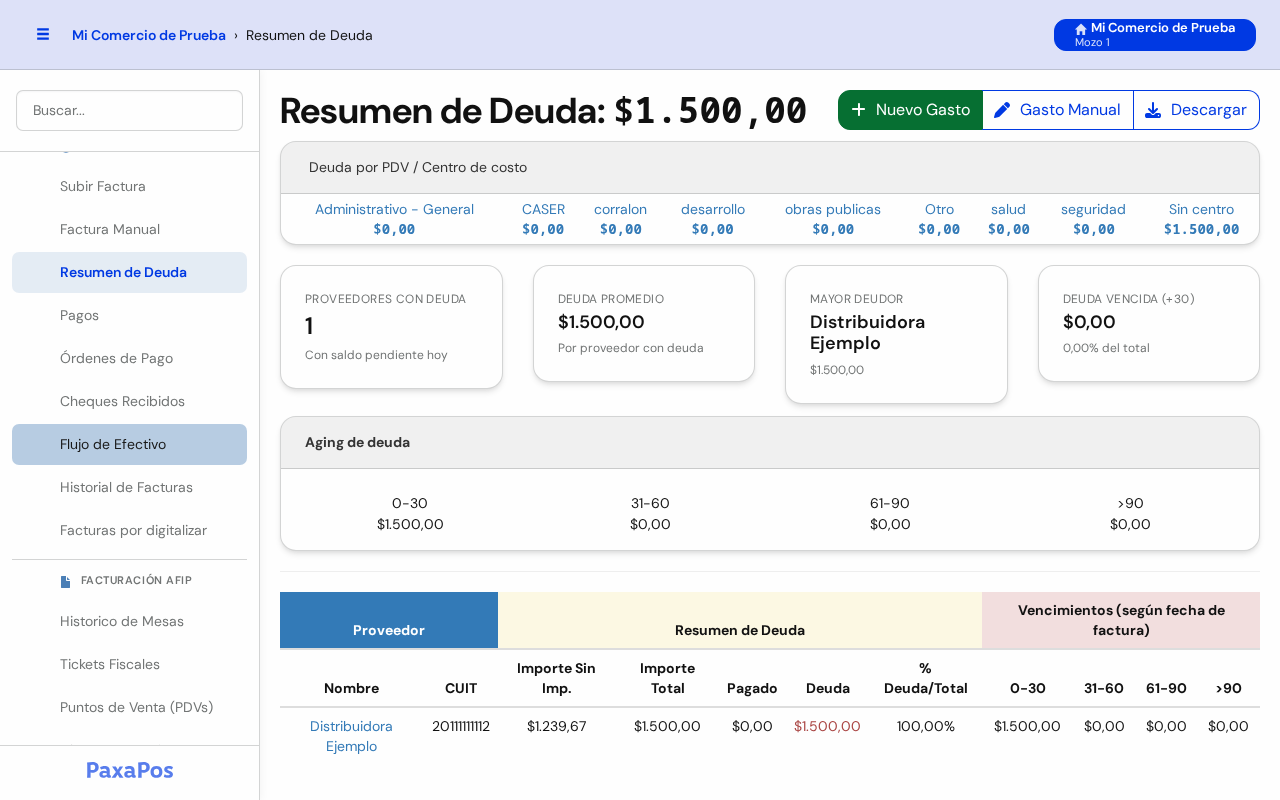
Task: Open Facturas por digitalizar
Action: tap(129, 530)
